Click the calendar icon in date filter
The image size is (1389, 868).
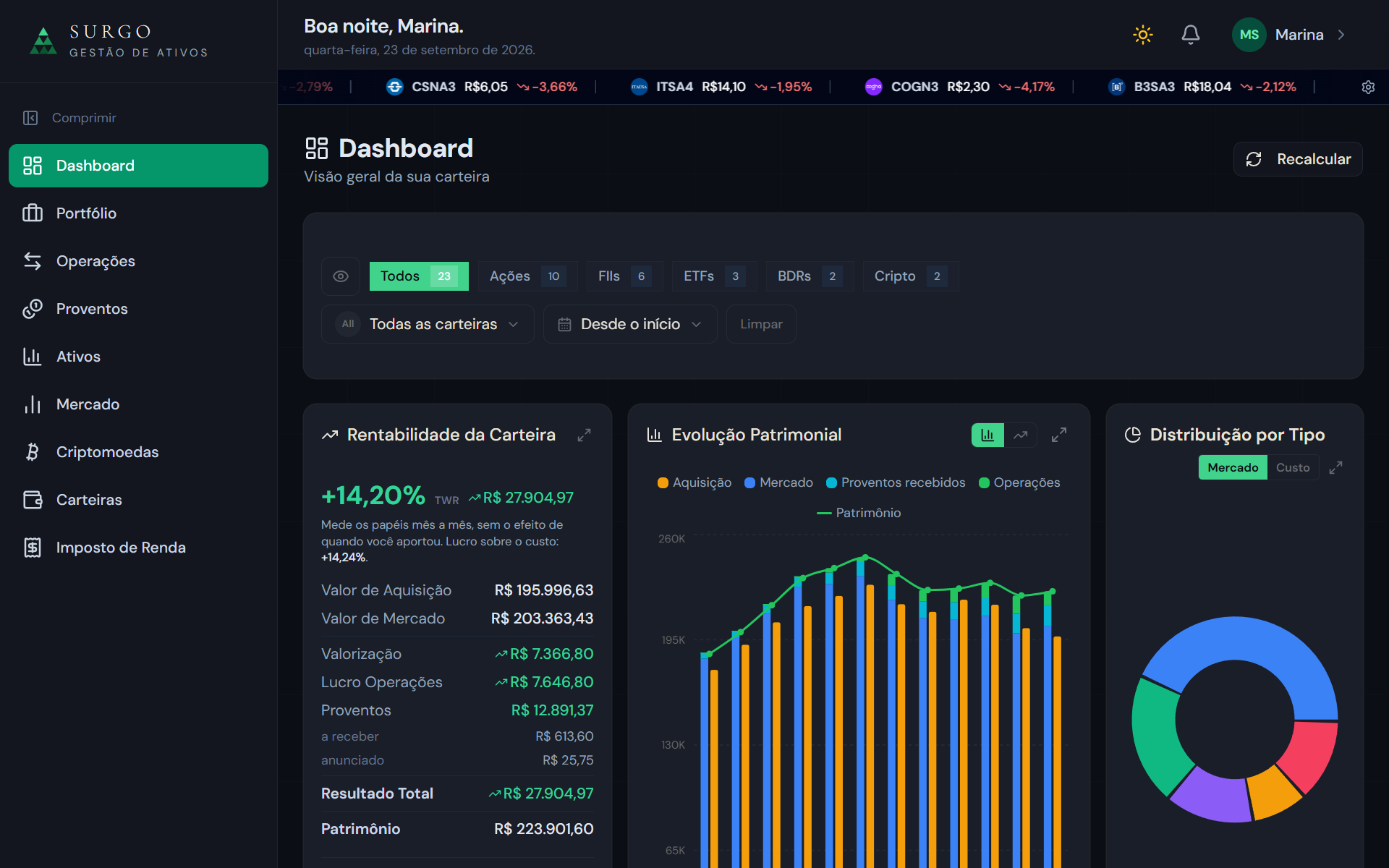coord(564,324)
